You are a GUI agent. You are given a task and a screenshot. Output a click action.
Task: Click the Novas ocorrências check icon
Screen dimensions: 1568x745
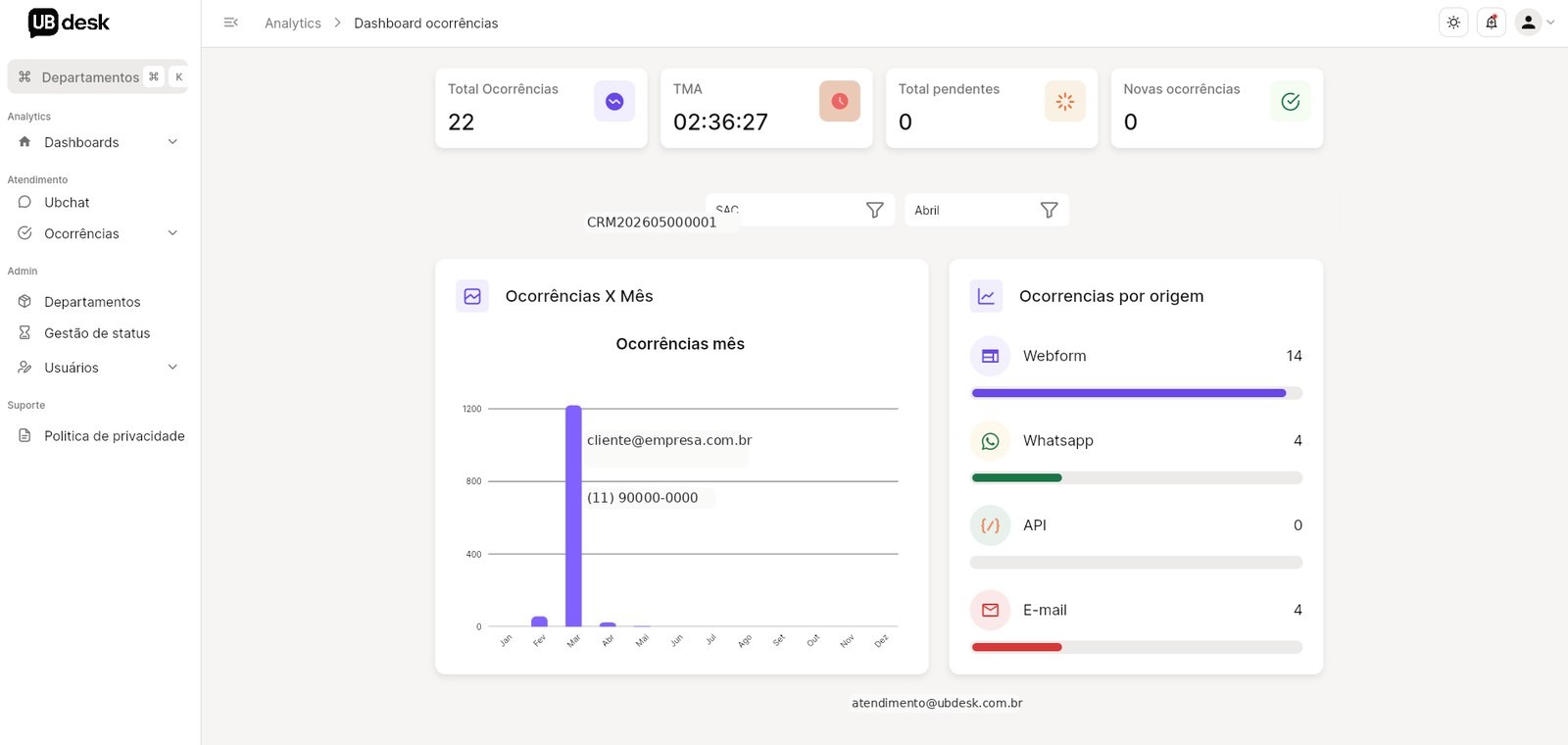tap(1291, 101)
